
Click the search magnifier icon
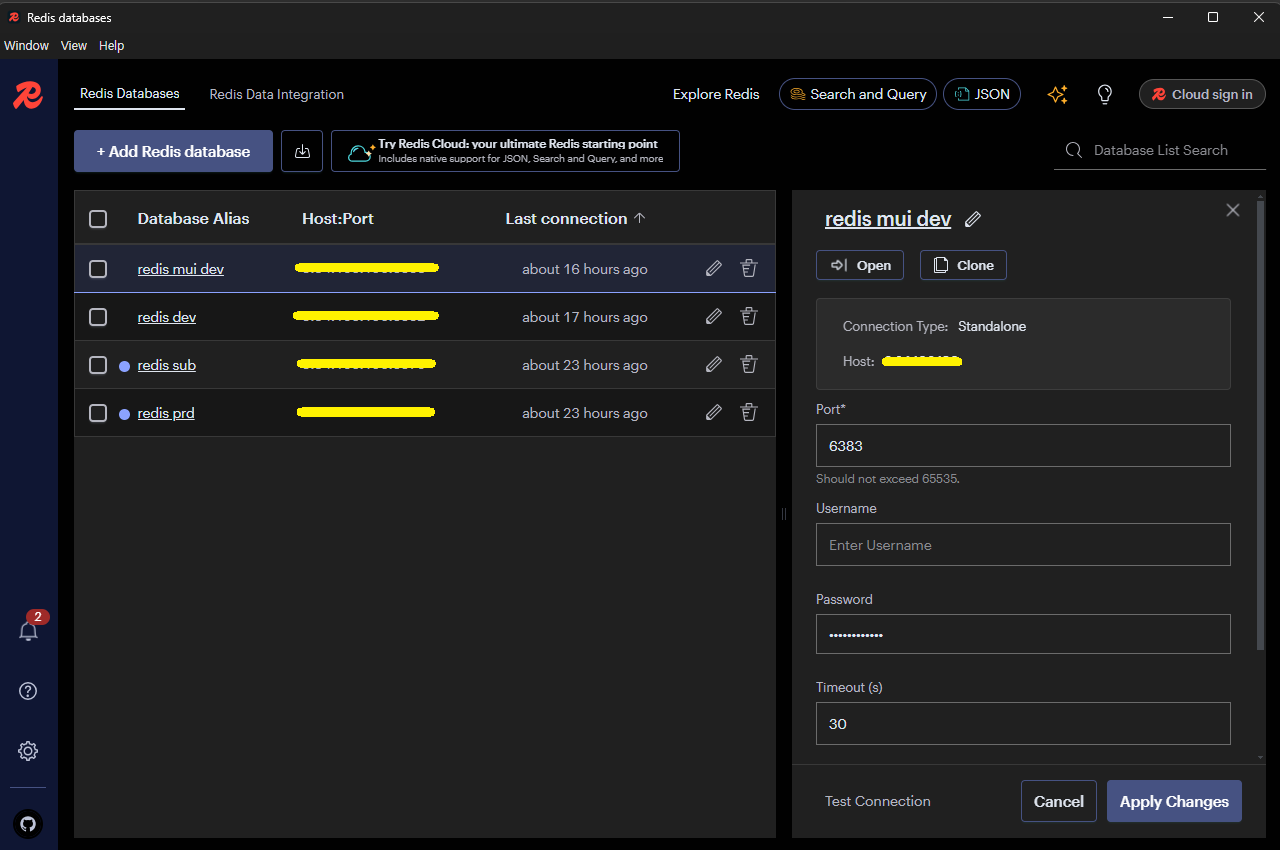(1074, 150)
